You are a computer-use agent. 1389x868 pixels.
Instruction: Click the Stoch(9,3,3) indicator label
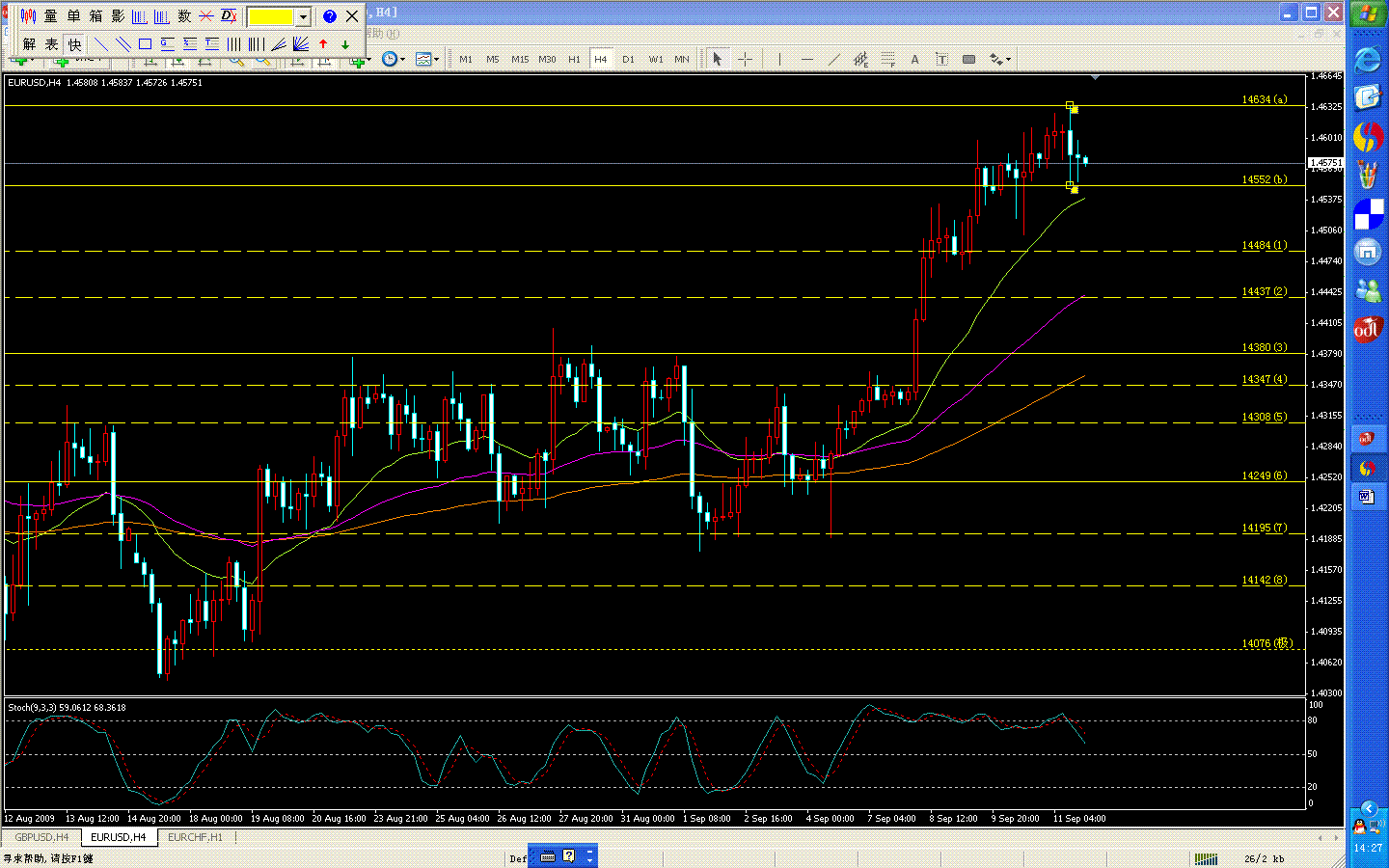67,707
